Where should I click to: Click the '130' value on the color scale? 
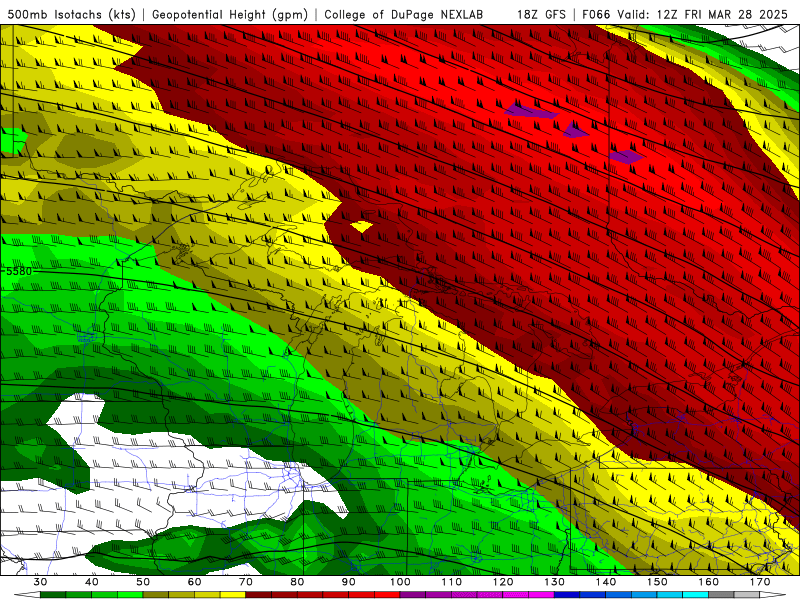(x=554, y=582)
